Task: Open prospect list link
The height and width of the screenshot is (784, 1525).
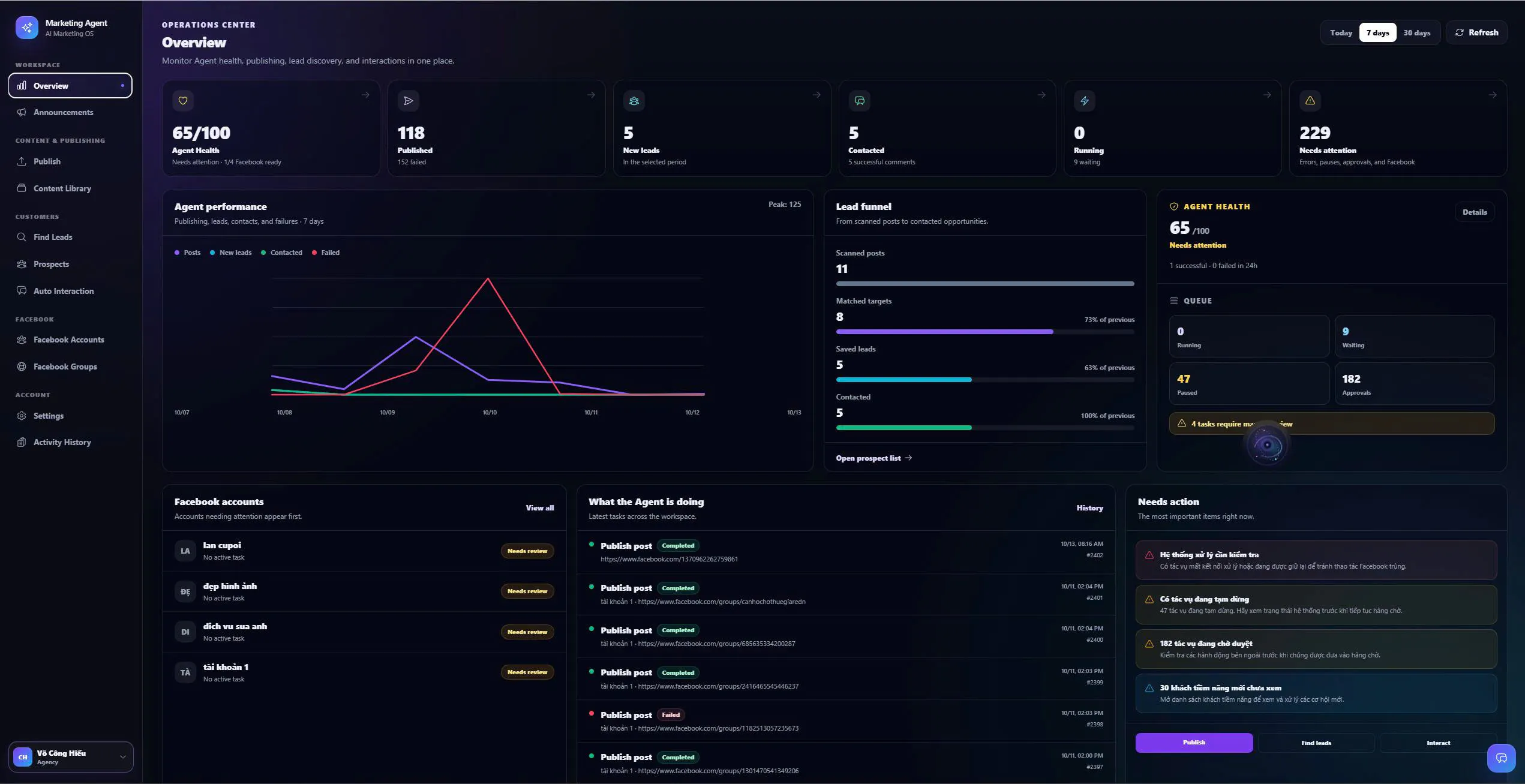Action: [x=874, y=458]
